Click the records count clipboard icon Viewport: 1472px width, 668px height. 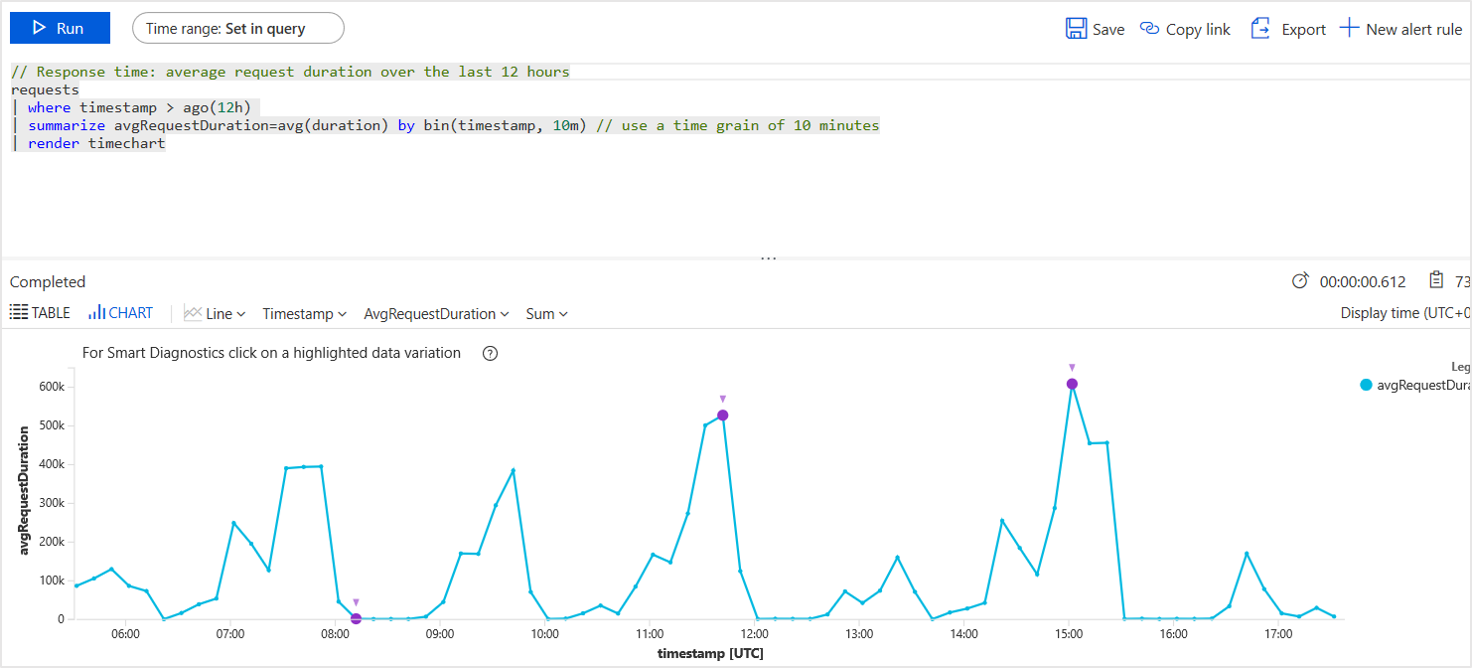pyautogui.click(x=1437, y=280)
